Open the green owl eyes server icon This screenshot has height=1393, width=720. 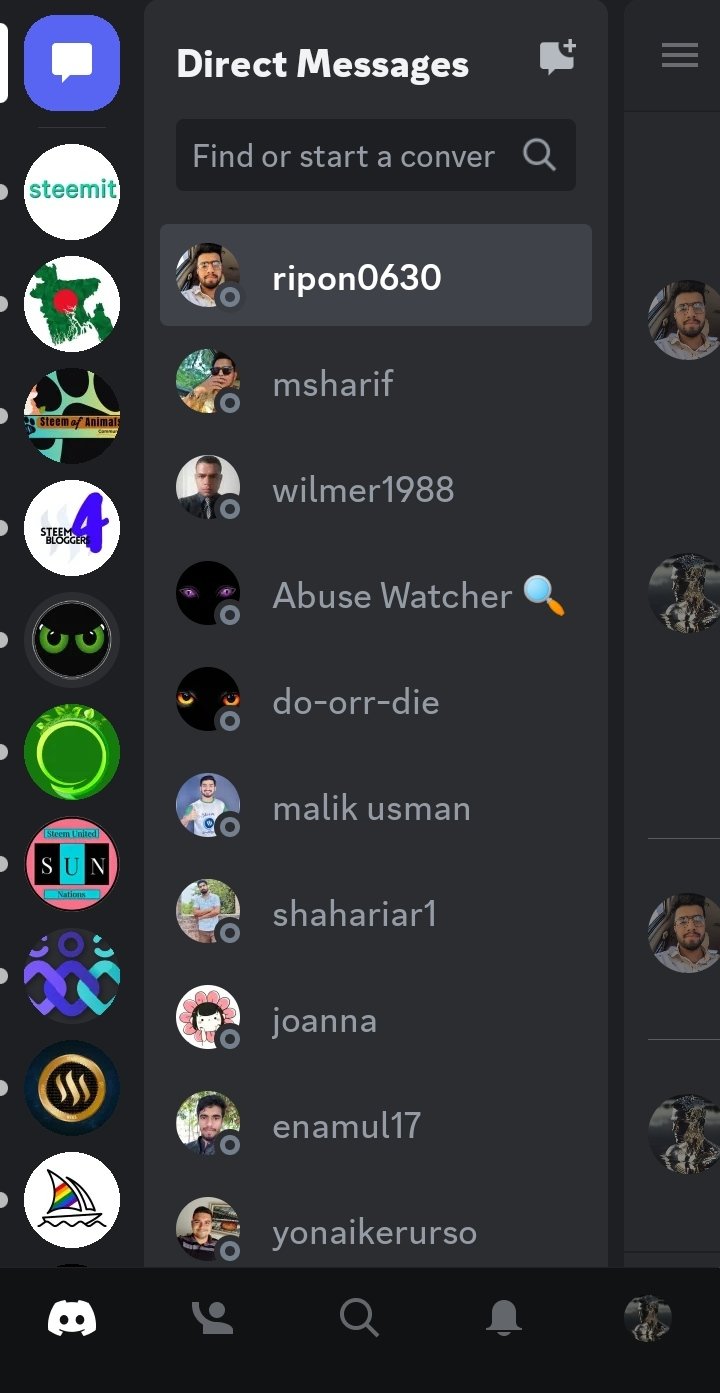pos(72,640)
